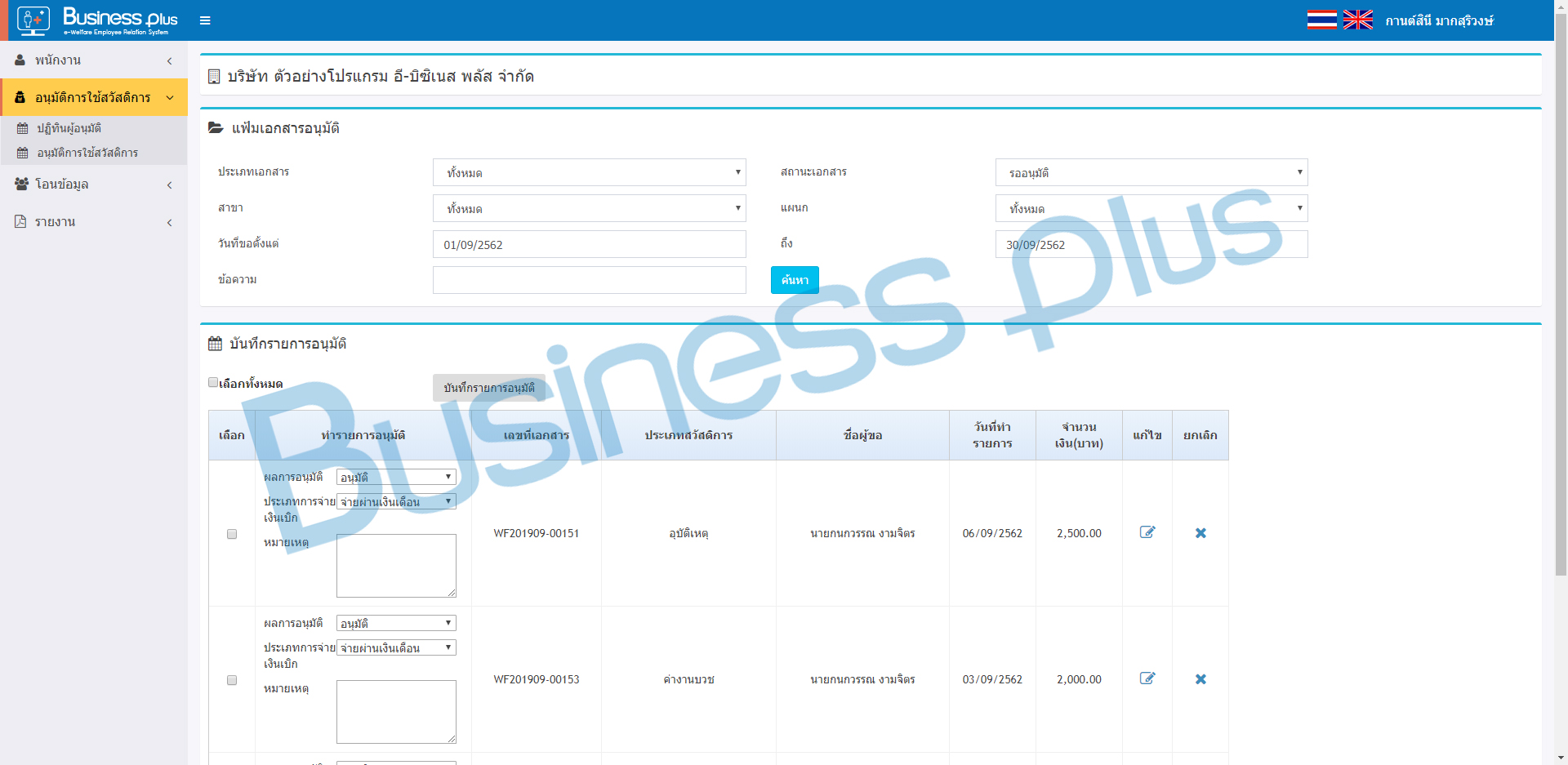Open the สาขา branch dropdown
The height and width of the screenshot is (765, 1568).
point(589,208)
